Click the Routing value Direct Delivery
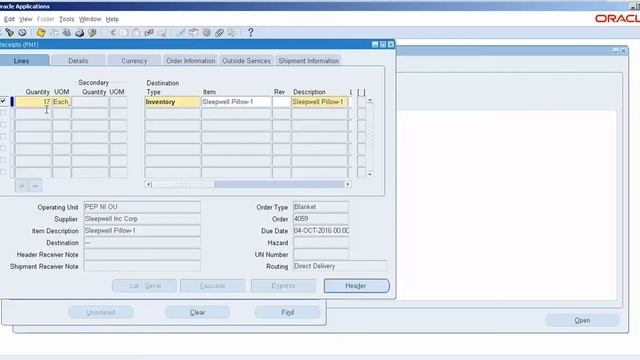Screen dimensions: 640x360 pyautogui.click(x=340, y=266)
